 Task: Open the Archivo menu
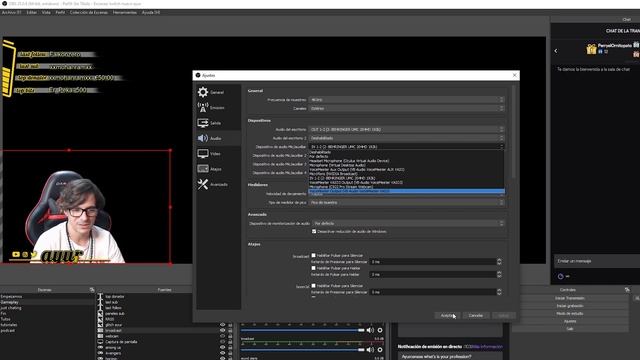coord(11,13)
